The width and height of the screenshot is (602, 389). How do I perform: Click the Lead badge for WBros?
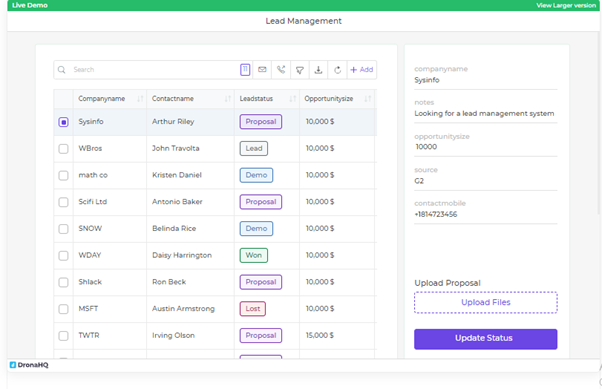254,148
